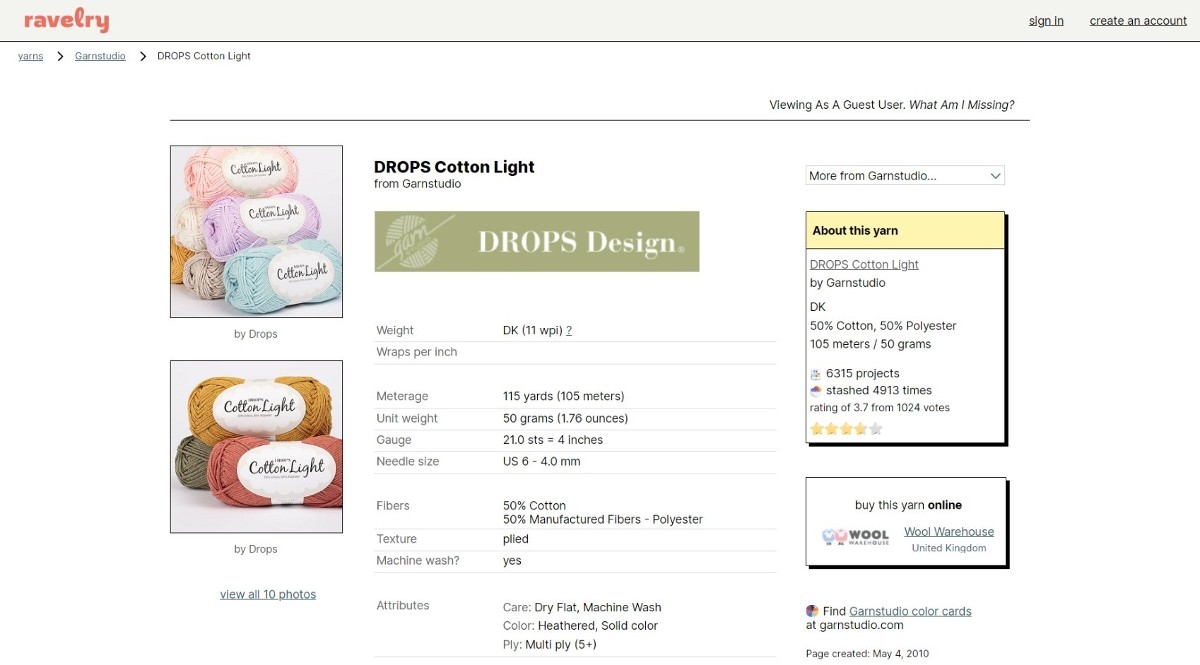Click the color wheel icon beside Find
Screen dimensions: 1200x665
812,611
